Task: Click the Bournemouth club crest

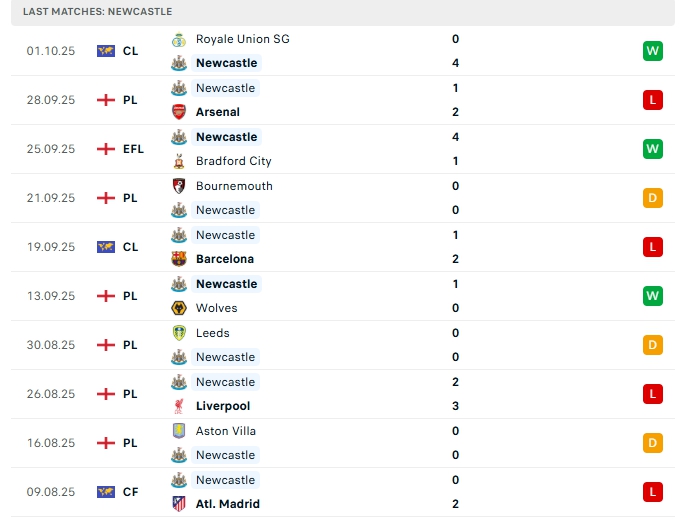Action: [x=179, y=186]
